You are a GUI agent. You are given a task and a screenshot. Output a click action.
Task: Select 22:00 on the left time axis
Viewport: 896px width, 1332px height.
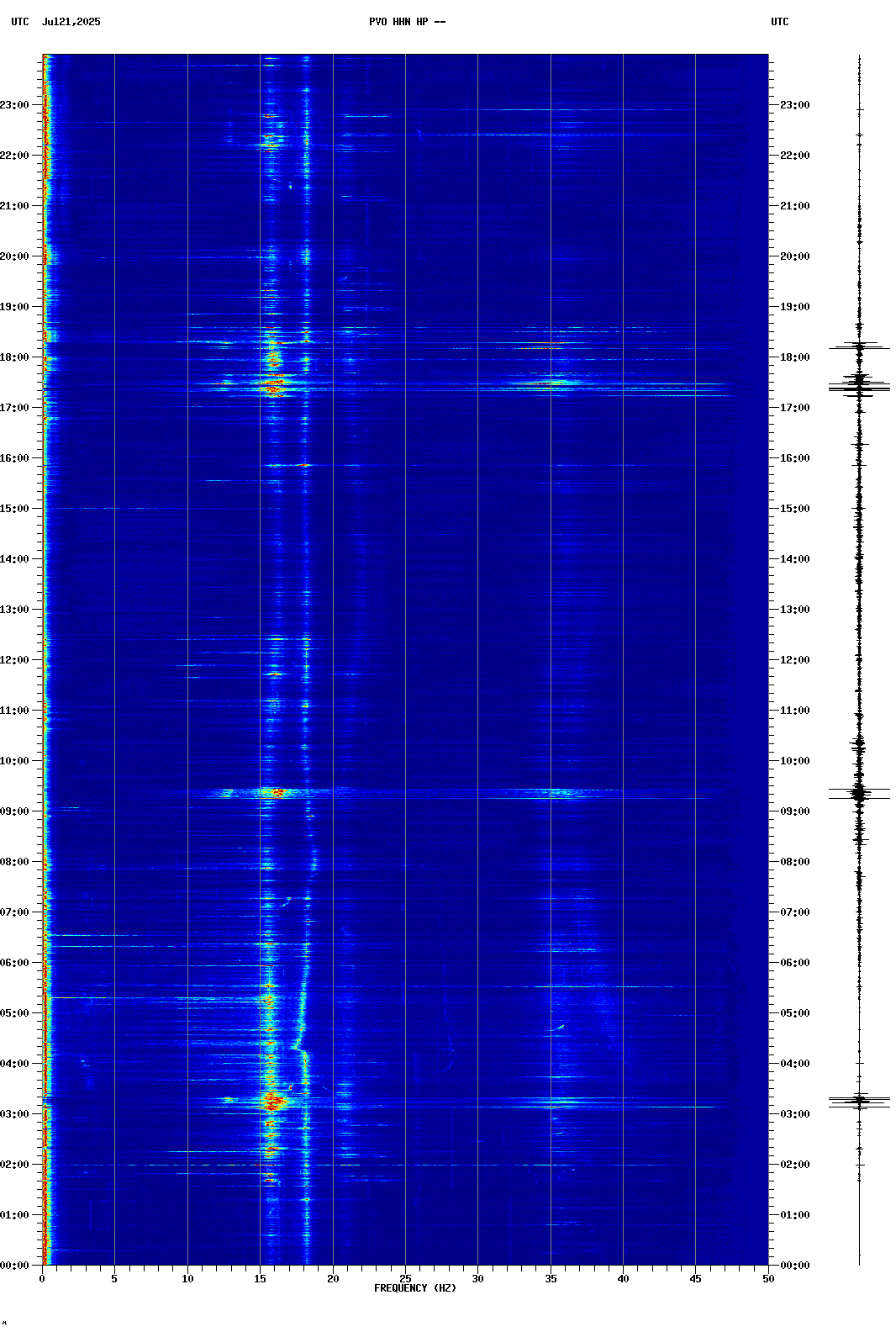click(x=14, y=156)
